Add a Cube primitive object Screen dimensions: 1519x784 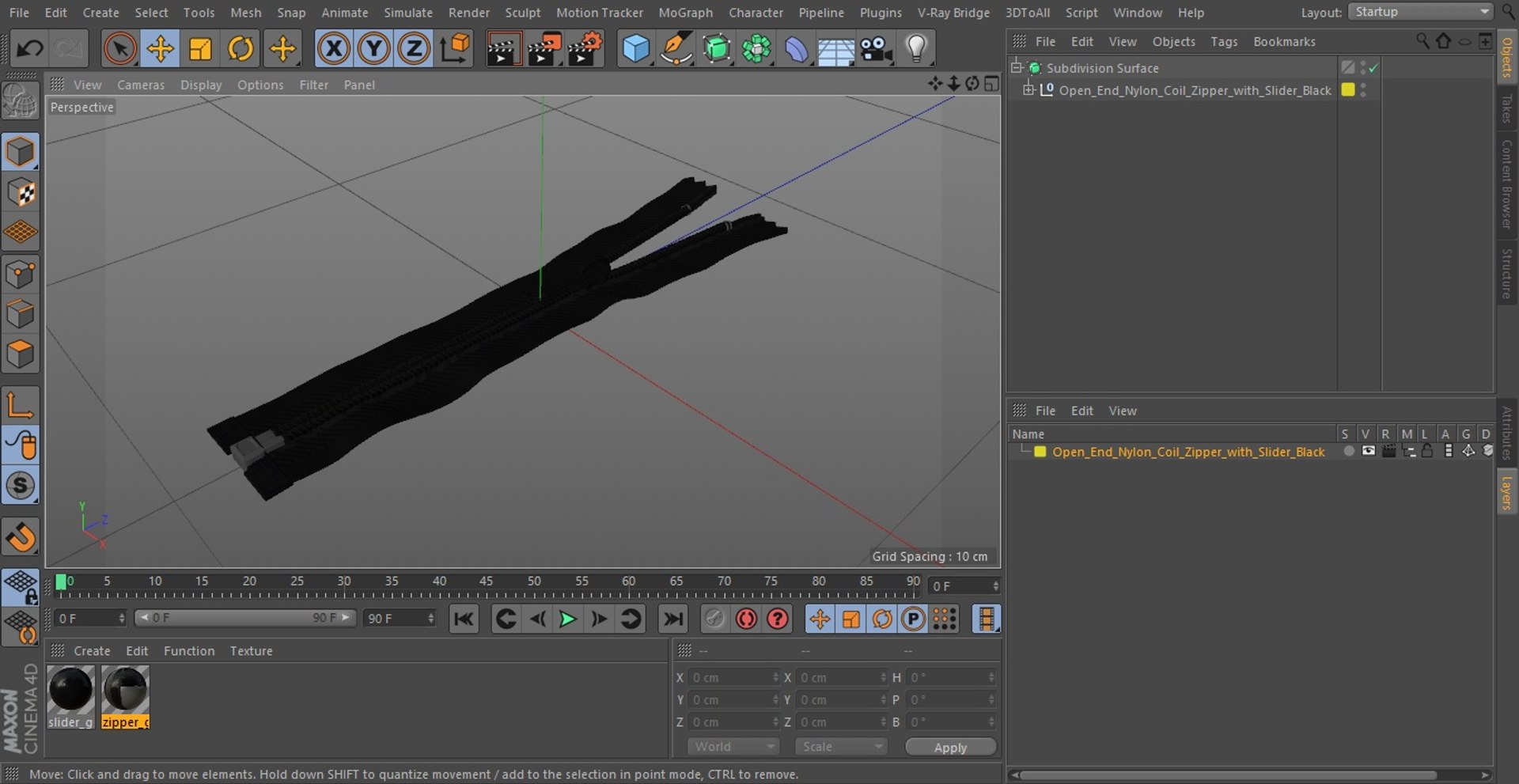coord(635,49)
